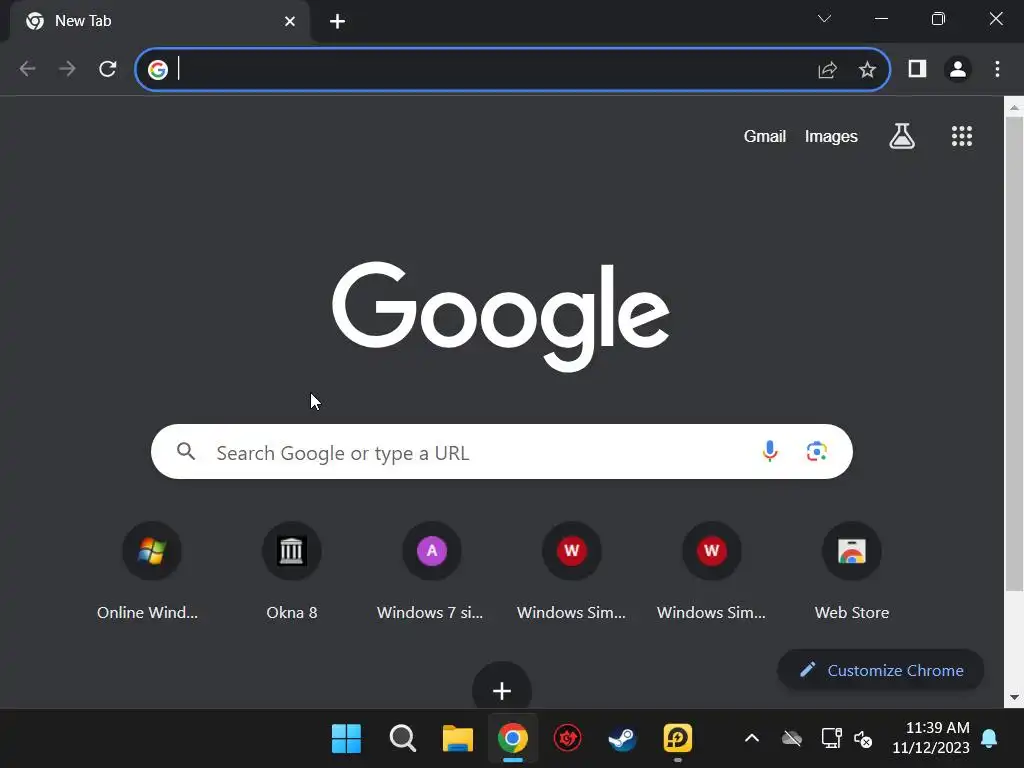
Task: Show hidden system tray icons
Action: click(x=752, y=739)
